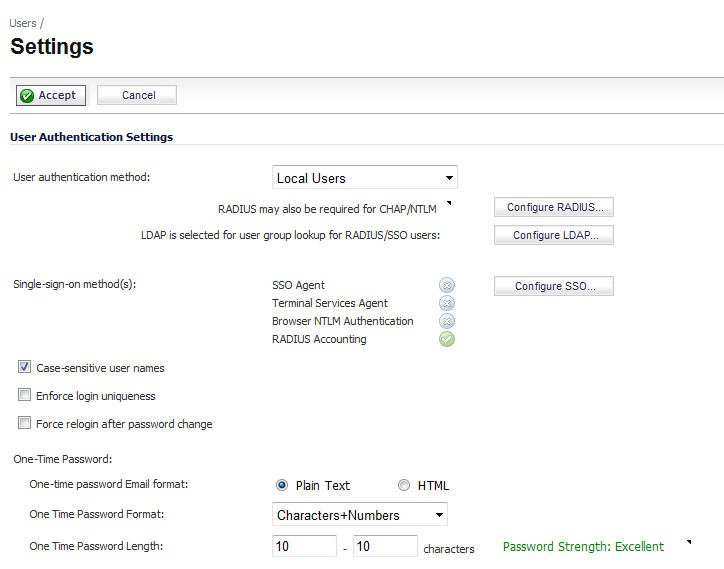Screen dimensions: 724x569
Task: Go to Users breadcrumb link
Action: pos(23,23)
